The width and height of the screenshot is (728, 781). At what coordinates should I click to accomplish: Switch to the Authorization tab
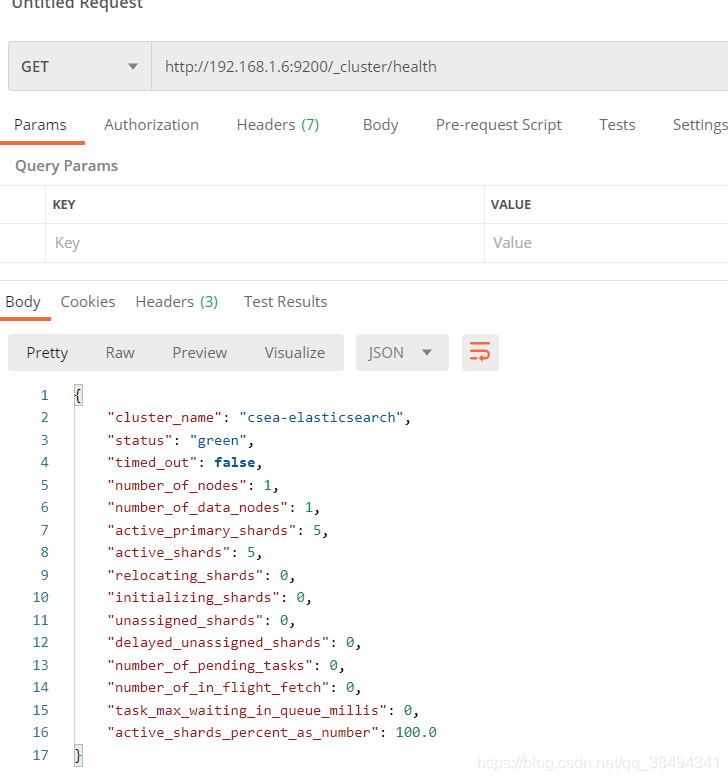(151, 125)
